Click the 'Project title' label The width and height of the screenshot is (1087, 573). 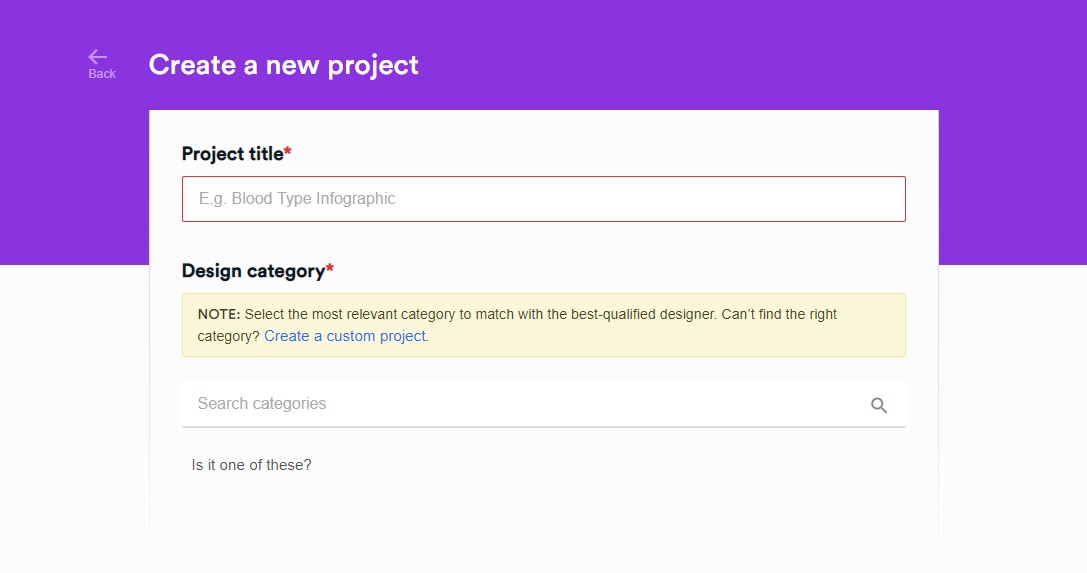232,154
